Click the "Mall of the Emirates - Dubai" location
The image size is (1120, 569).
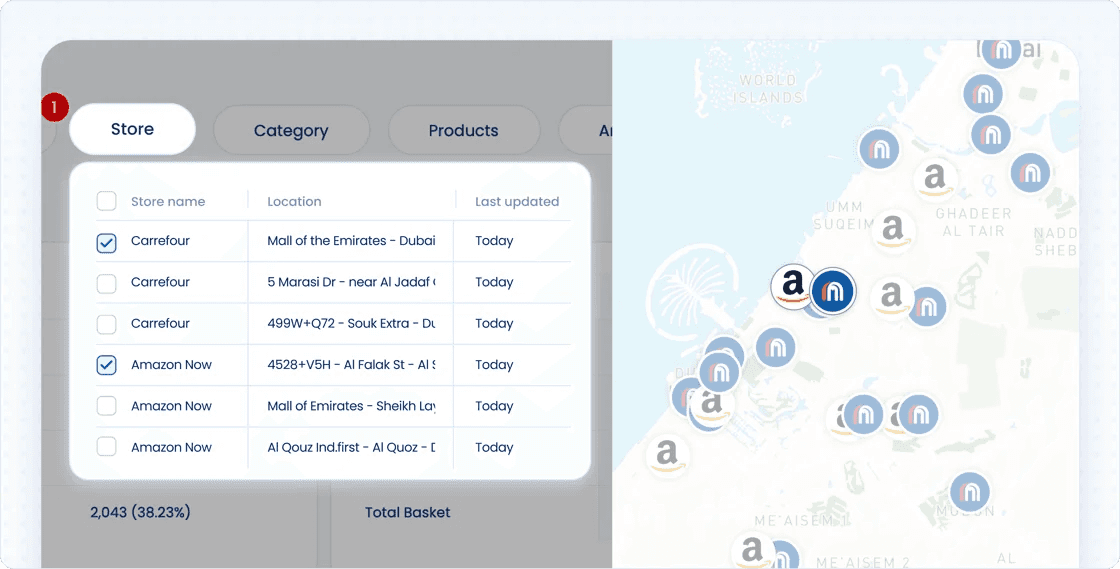coord(351,241)
